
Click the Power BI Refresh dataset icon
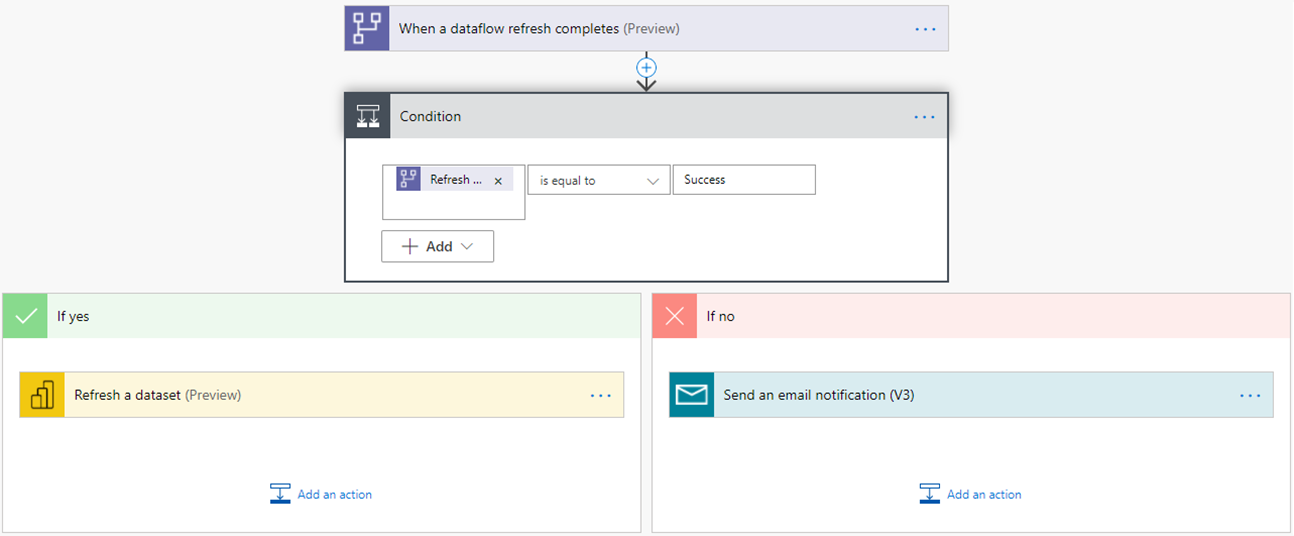click(x=42, y=395)
